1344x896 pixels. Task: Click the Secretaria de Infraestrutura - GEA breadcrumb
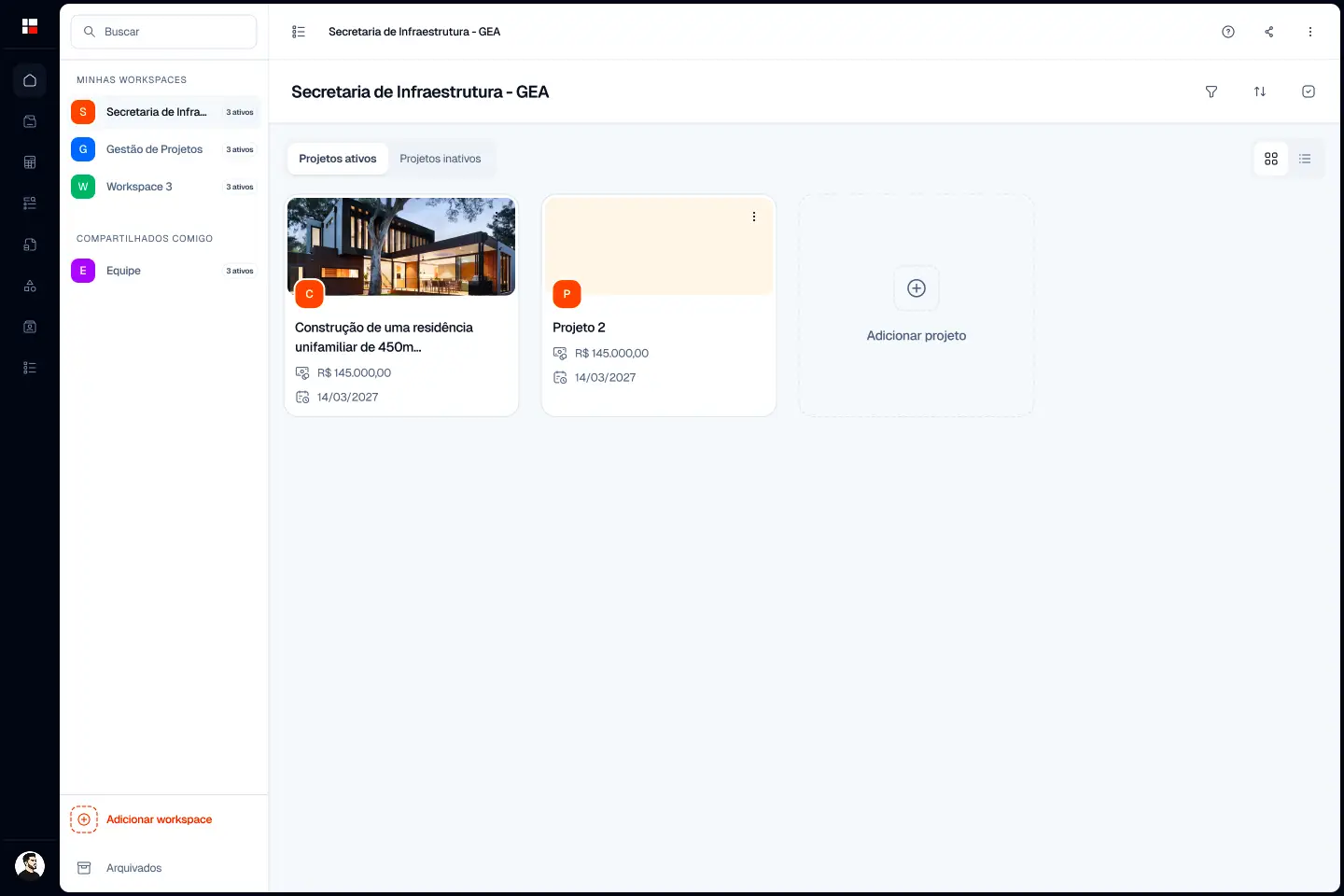coord(414,32)
